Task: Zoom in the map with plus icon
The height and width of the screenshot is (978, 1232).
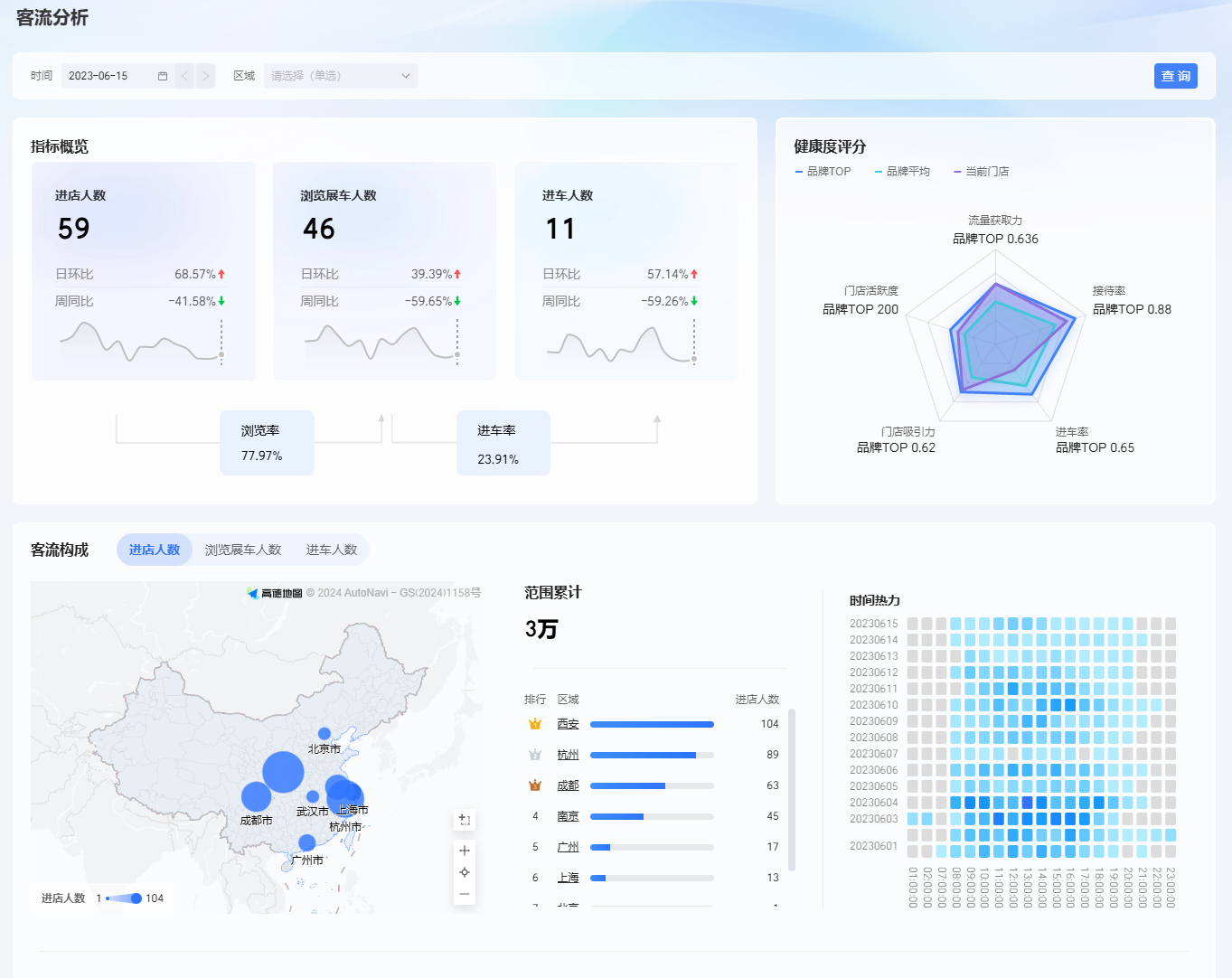Action: [x=465, y=851]
